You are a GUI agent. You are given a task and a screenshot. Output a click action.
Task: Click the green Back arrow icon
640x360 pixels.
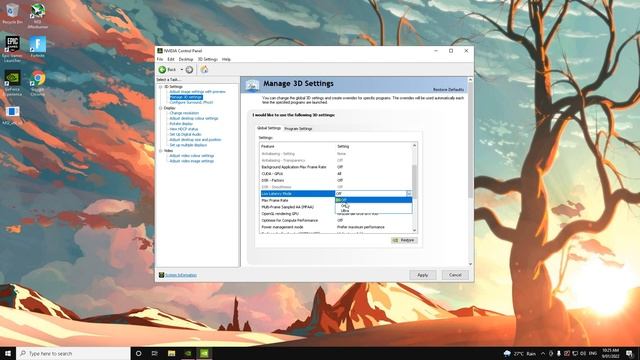(162, 70)
